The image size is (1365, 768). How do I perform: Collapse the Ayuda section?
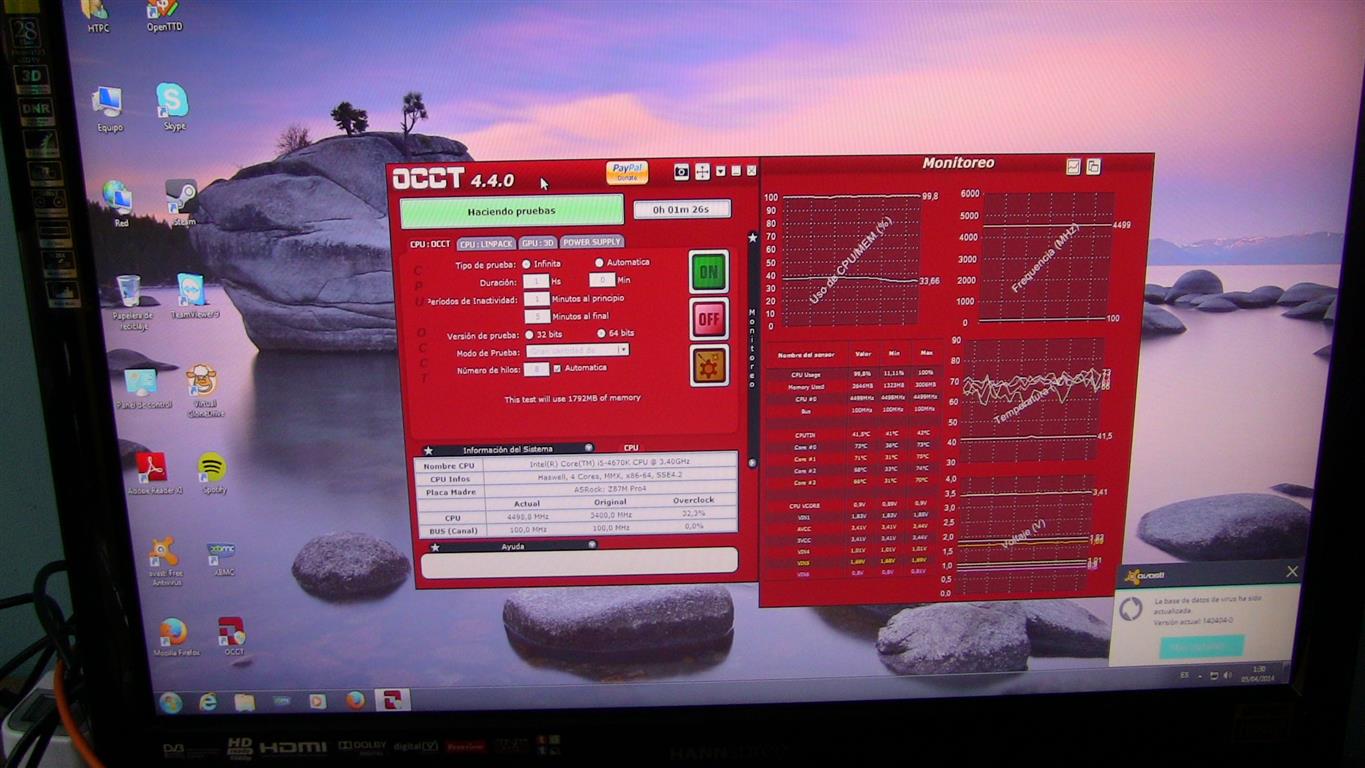pos(592,545)
